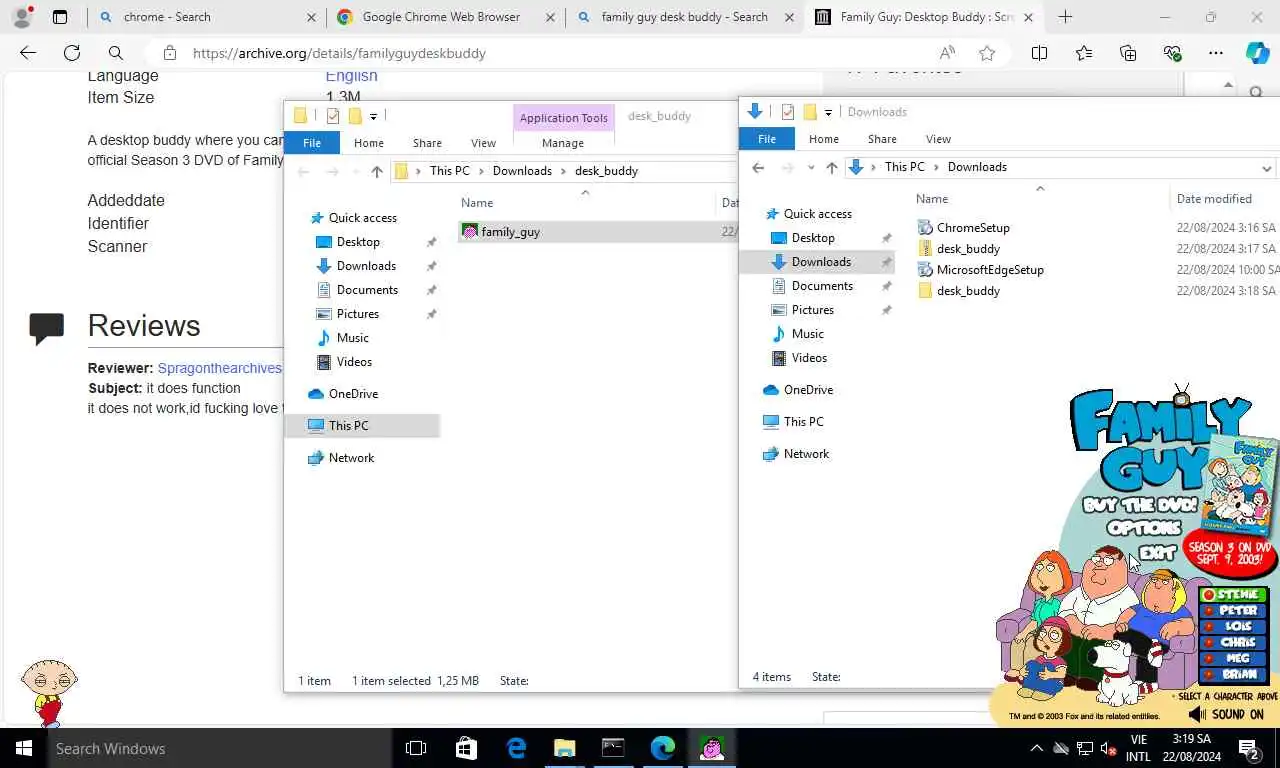This screenshot has width=1280, height=768.
Task: Select the MicrosoftEdgeSetup file
Action: click(x=980, y=269)
